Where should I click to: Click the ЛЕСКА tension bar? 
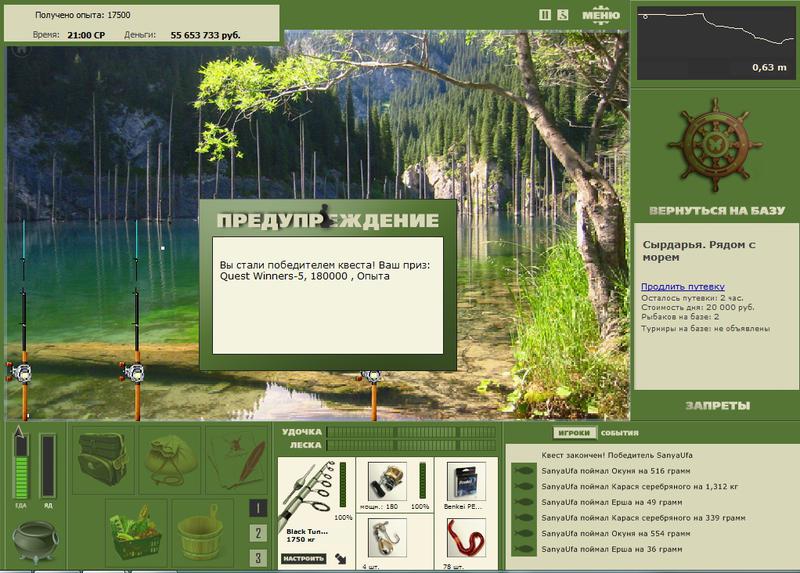click(x=411, y=445)
